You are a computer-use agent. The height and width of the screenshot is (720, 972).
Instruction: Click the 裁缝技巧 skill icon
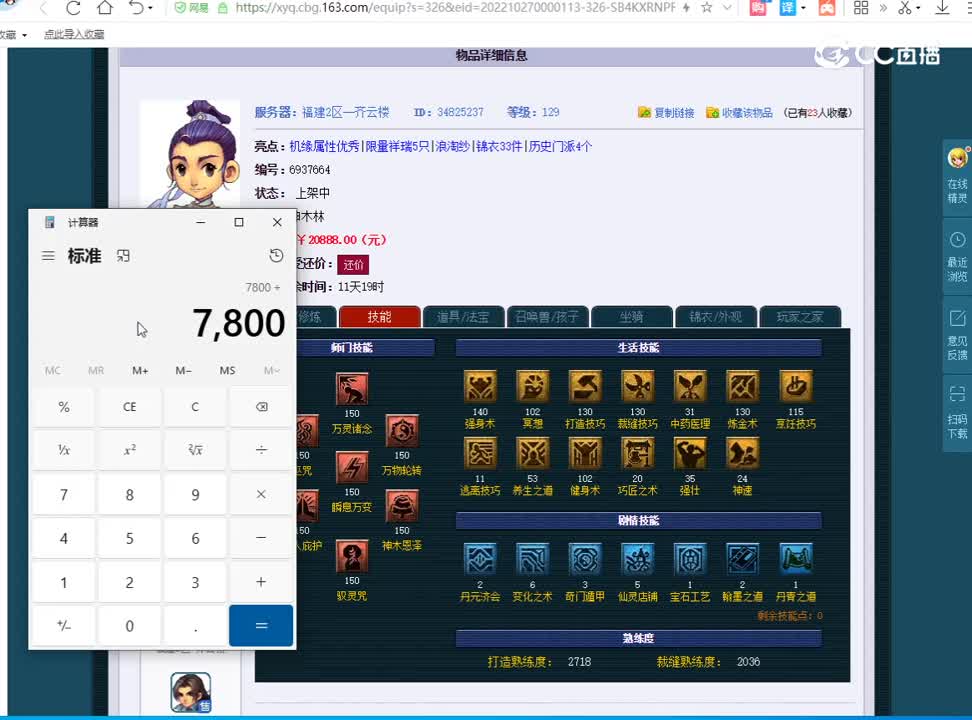[x=637, y=387]
